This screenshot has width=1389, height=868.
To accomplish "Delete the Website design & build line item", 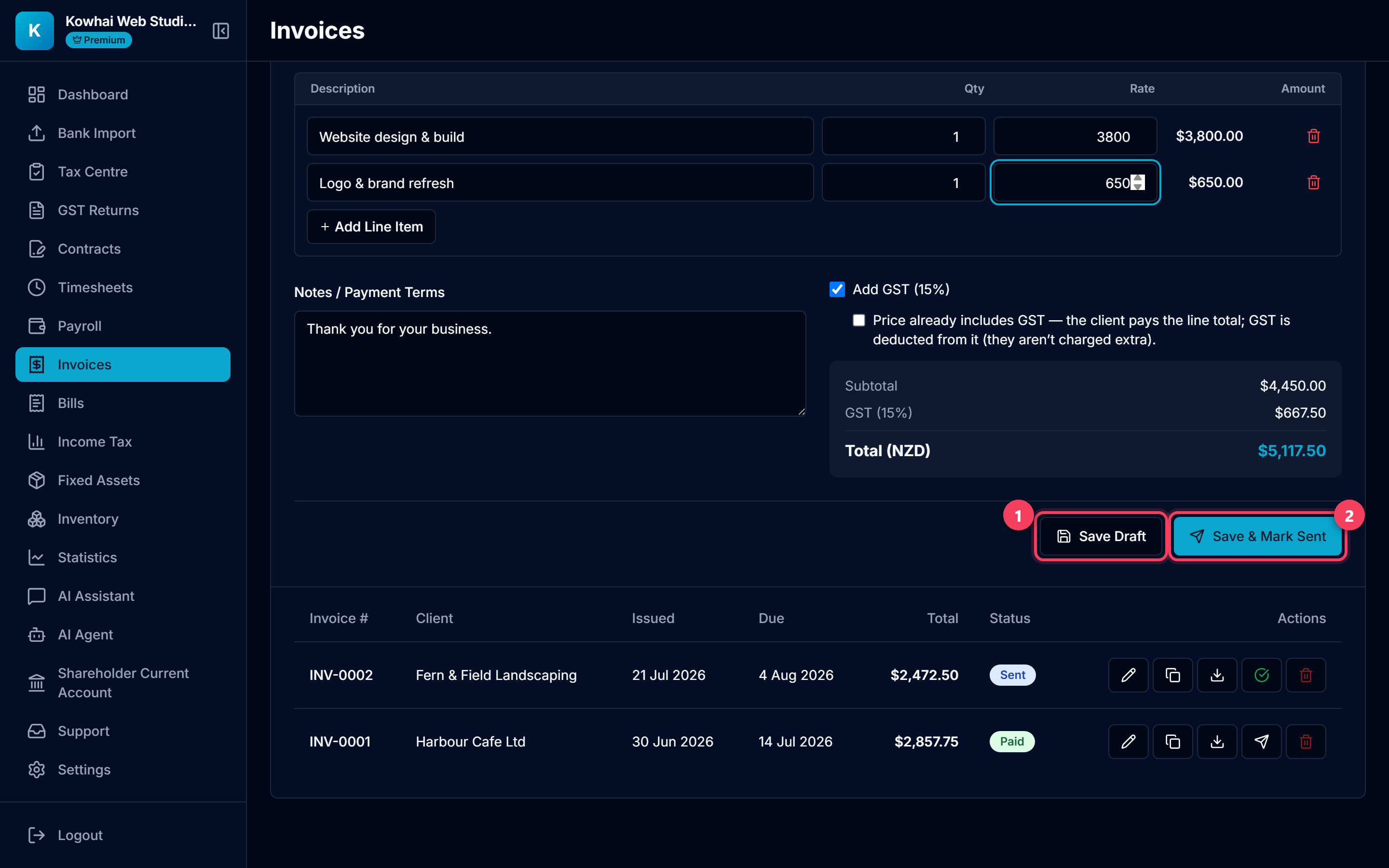I will click(1313, 136).
